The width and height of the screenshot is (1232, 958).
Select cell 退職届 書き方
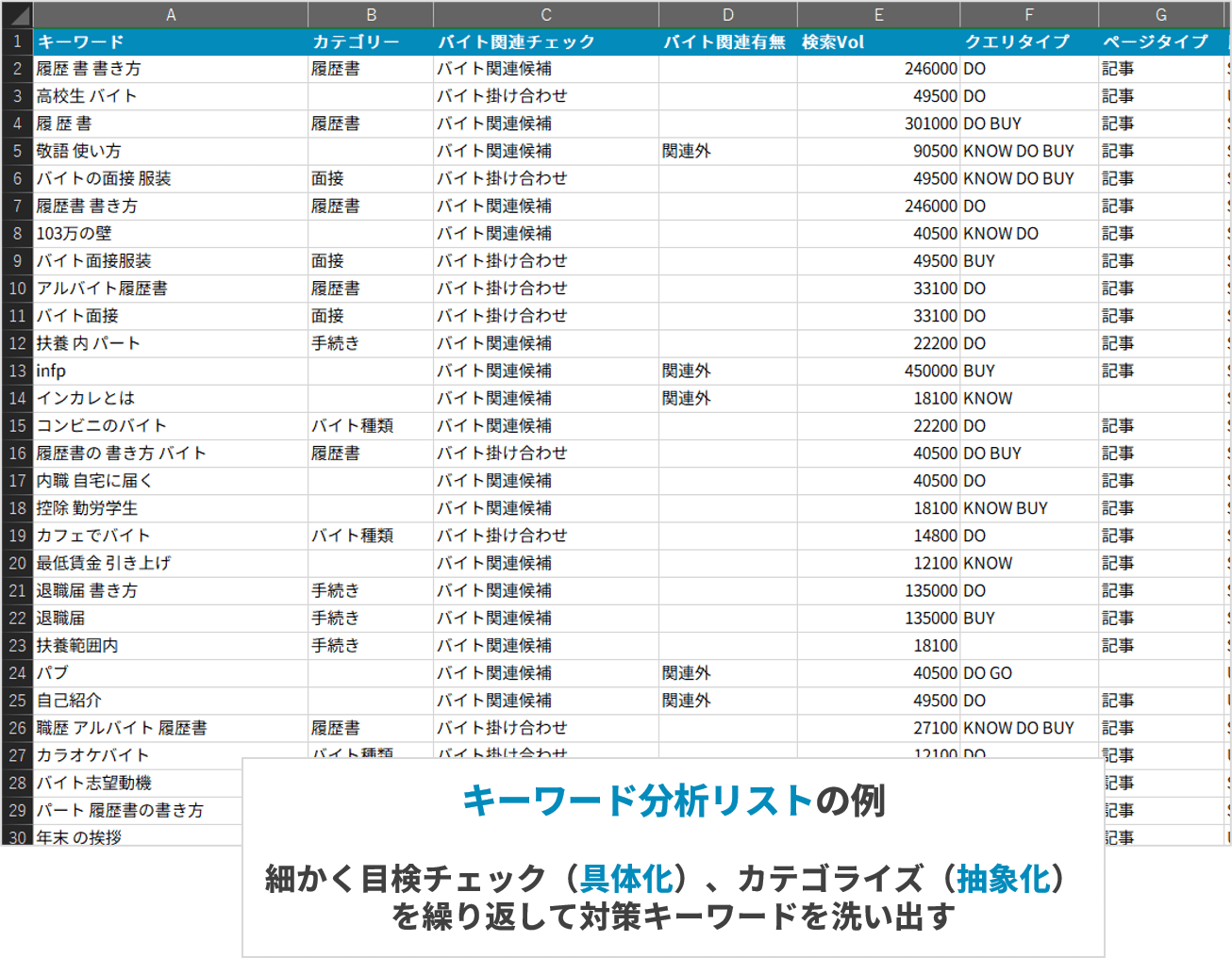[171, 590]
